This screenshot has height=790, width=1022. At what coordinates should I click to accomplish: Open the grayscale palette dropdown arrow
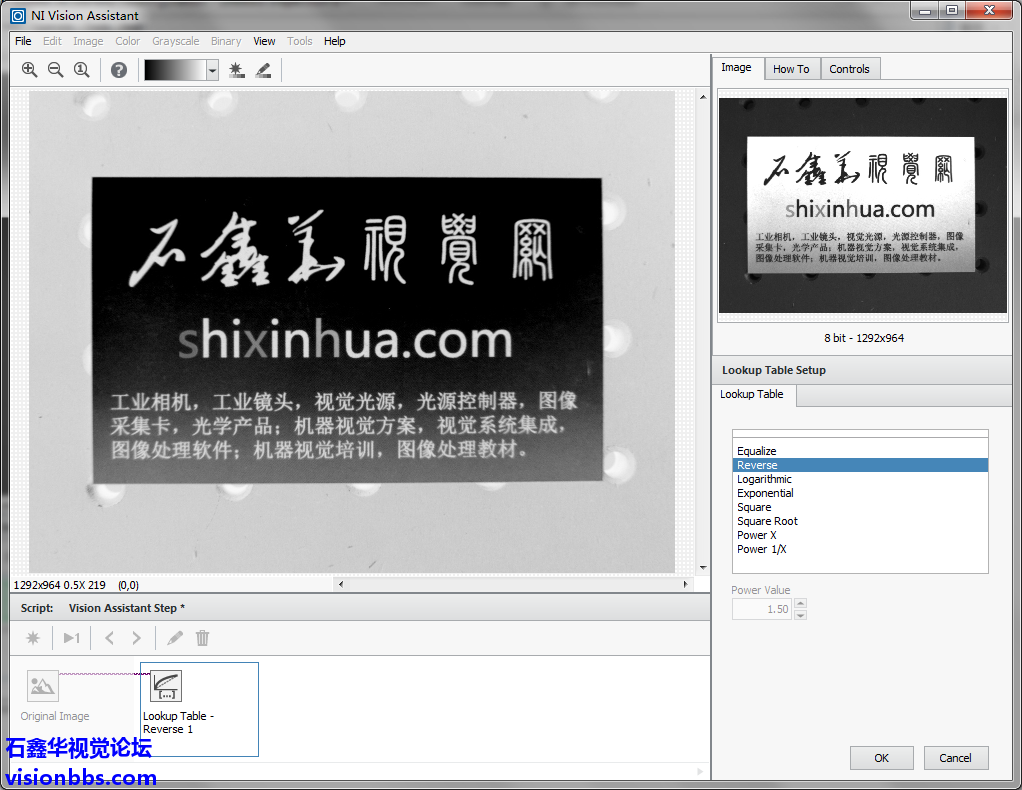[x=212, y=70]
